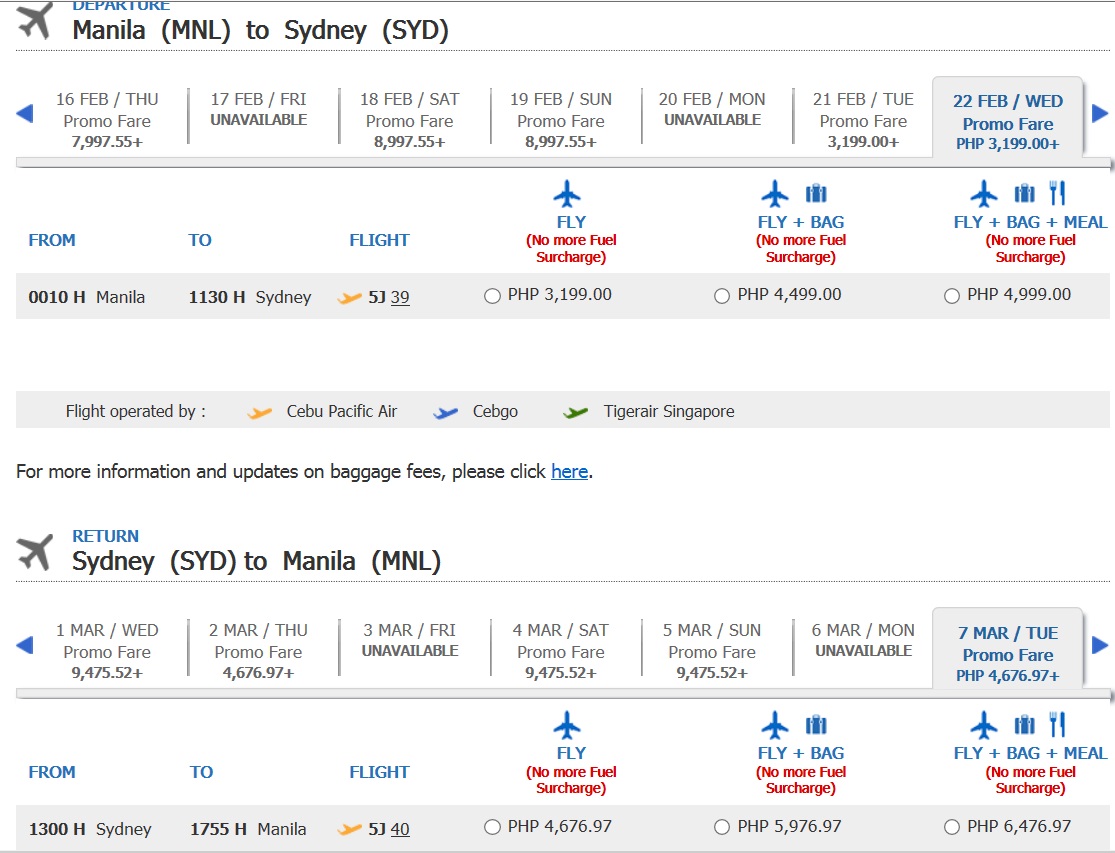
Task: Choose 2 MAR / THU return date tab
Action: 259,650
